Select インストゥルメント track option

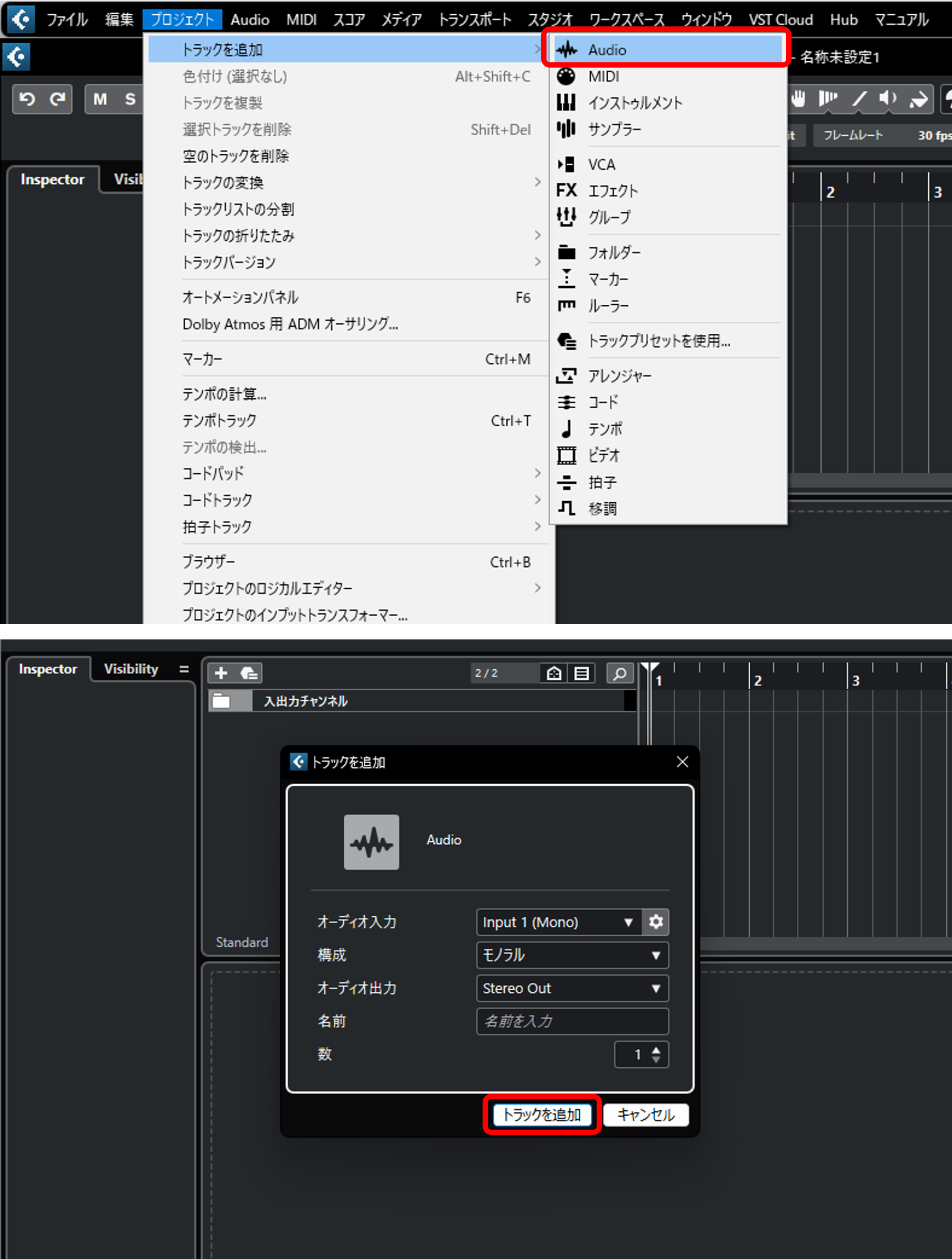pos(667,103)
